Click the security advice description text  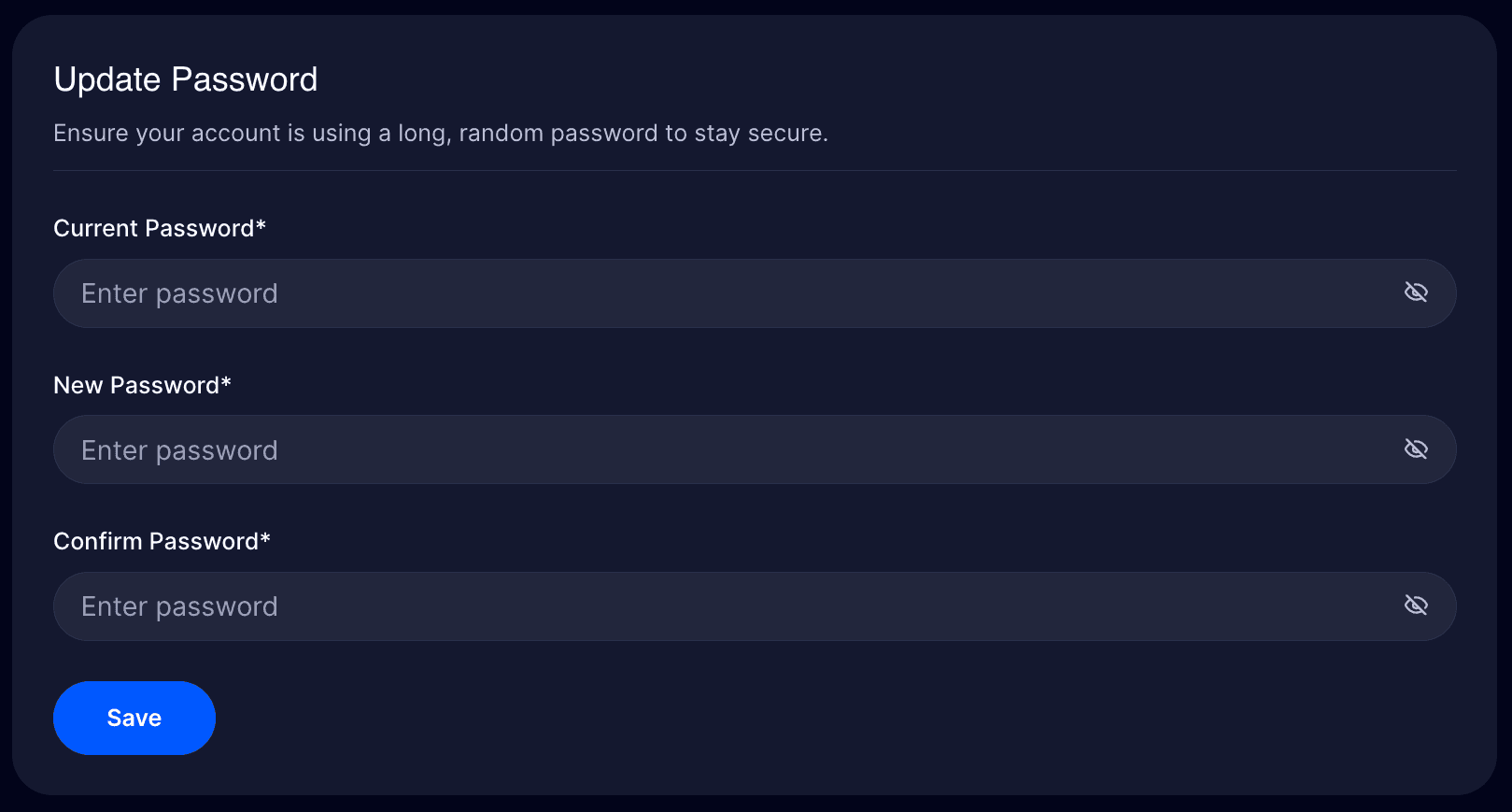coord(441,133)
